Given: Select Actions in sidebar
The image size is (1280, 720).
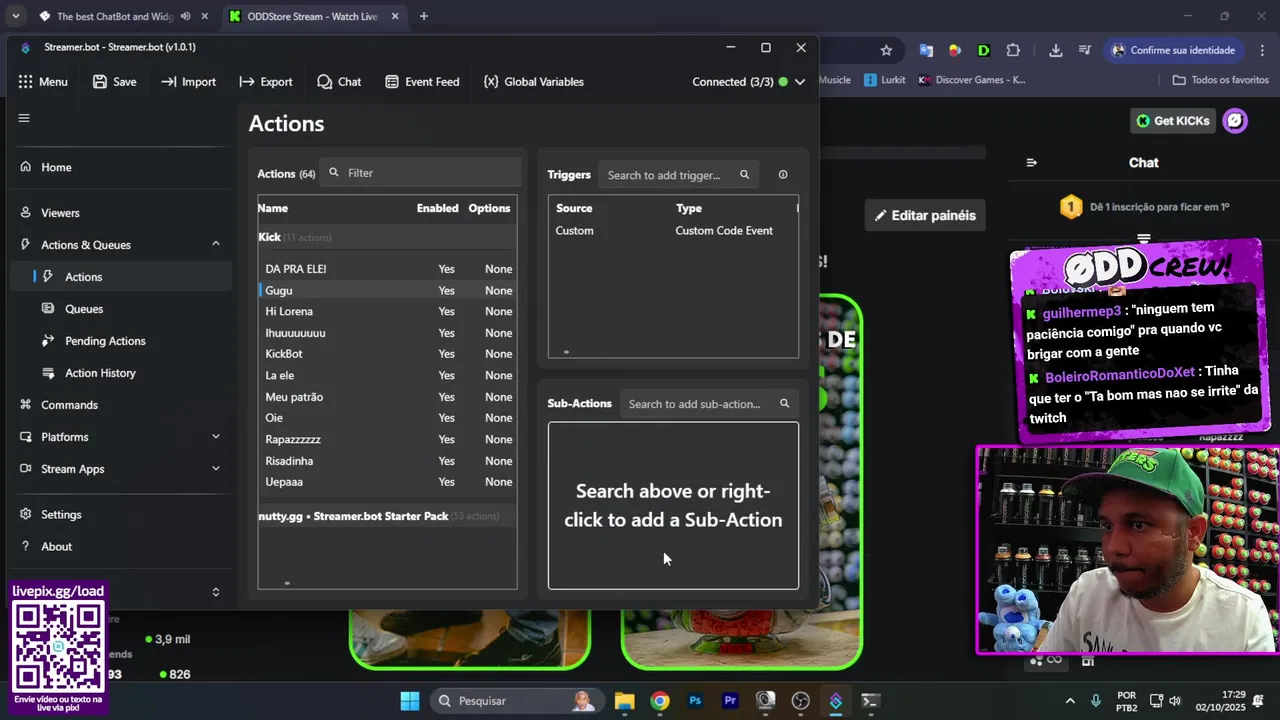Looking at the screenshot, I should click(120, 277).
